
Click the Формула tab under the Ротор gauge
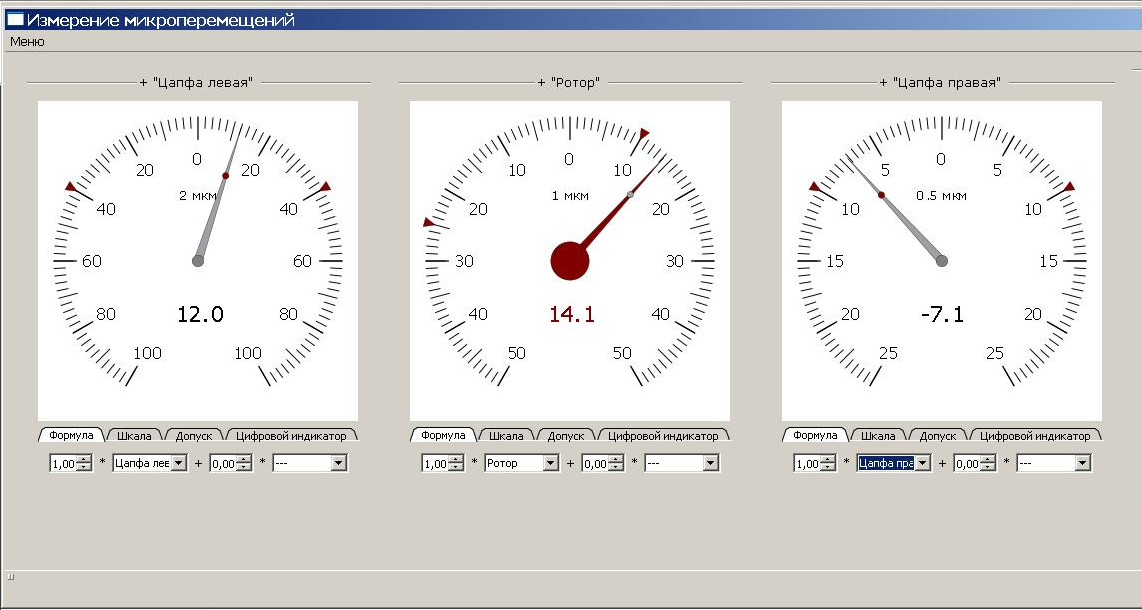point(443,436)
